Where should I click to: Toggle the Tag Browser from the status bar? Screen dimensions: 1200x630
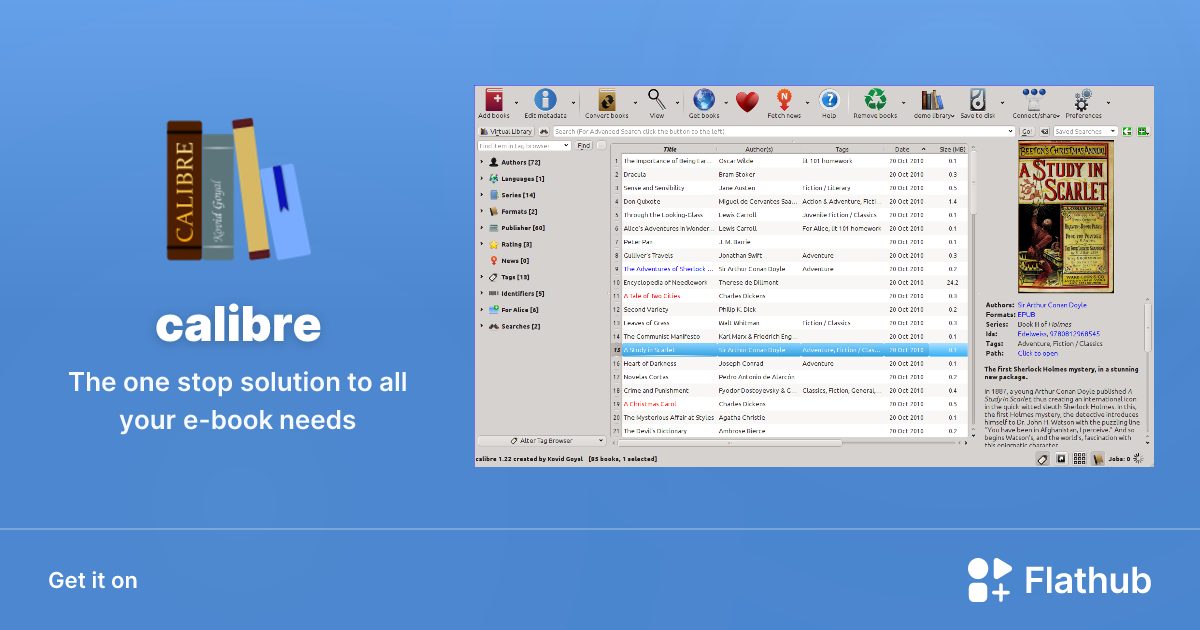(x=1041, y=459)
